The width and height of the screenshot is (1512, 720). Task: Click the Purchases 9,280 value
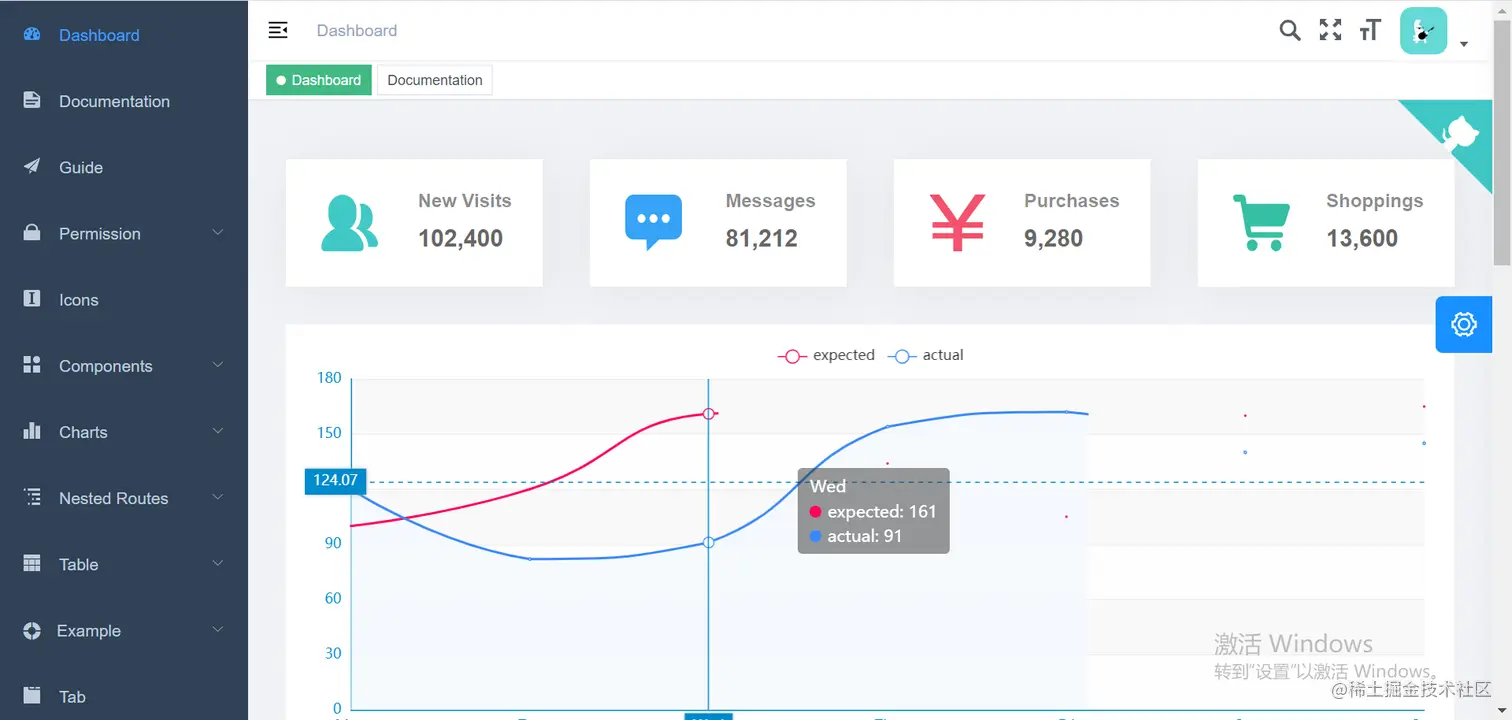[1053, 238]
